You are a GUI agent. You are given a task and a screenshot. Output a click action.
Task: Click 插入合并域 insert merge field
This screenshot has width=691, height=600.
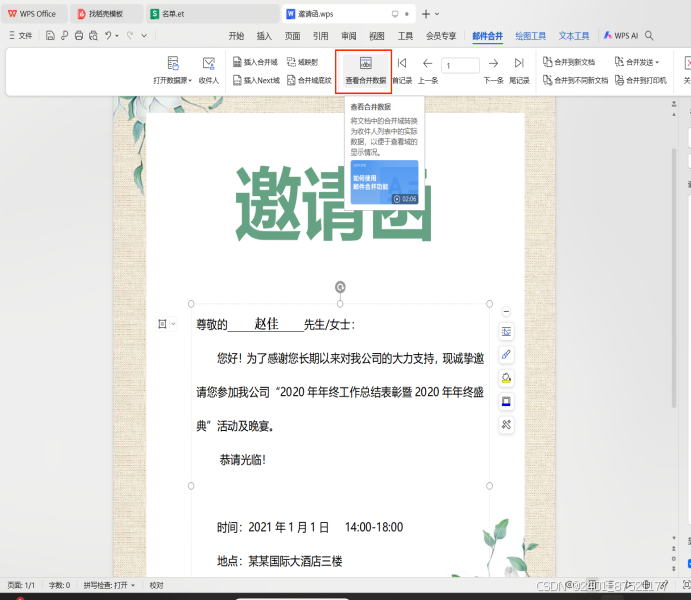click(256, 62)
